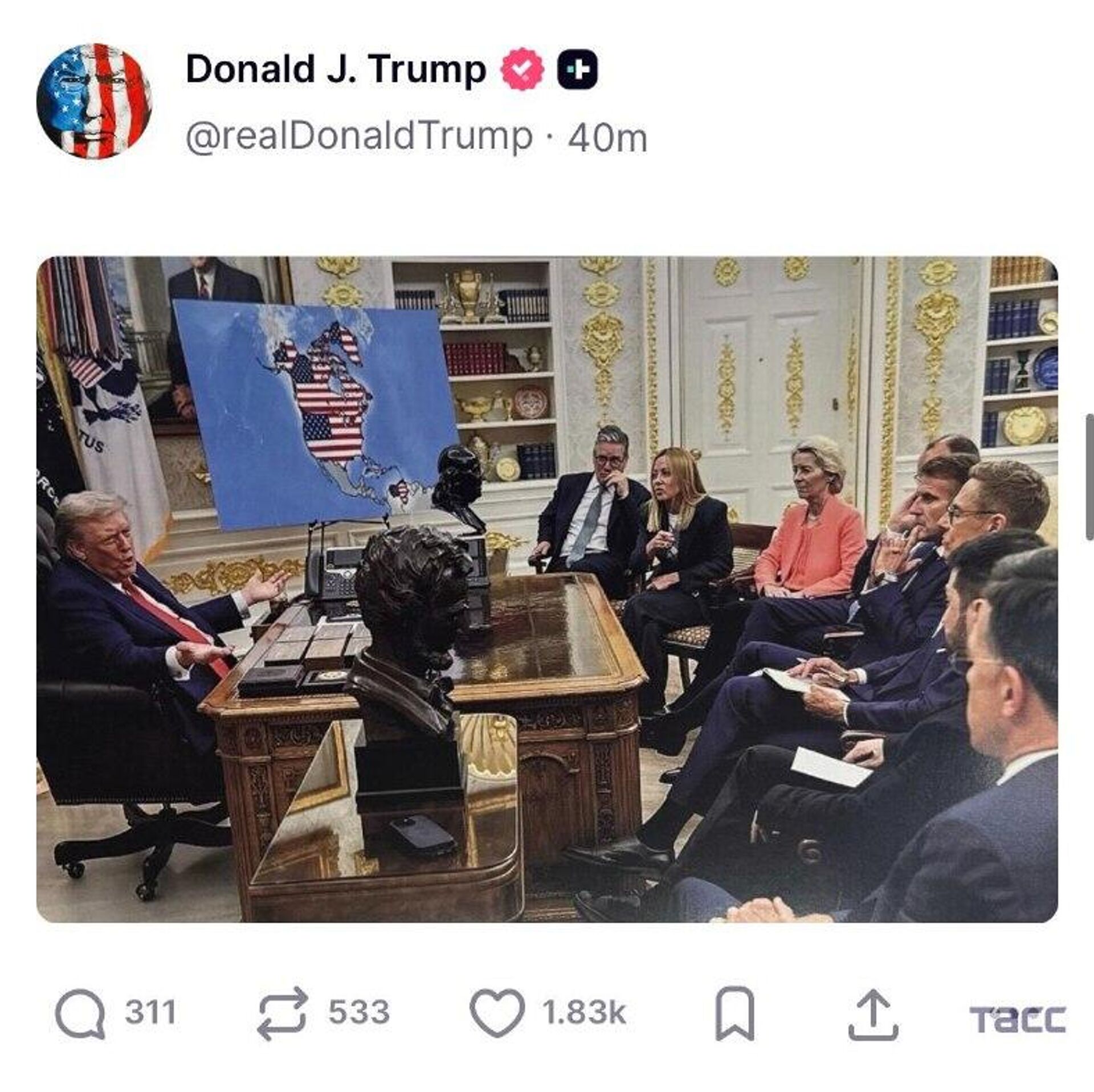Open the flag-painted profile avatar

click(x=94, y=101)
